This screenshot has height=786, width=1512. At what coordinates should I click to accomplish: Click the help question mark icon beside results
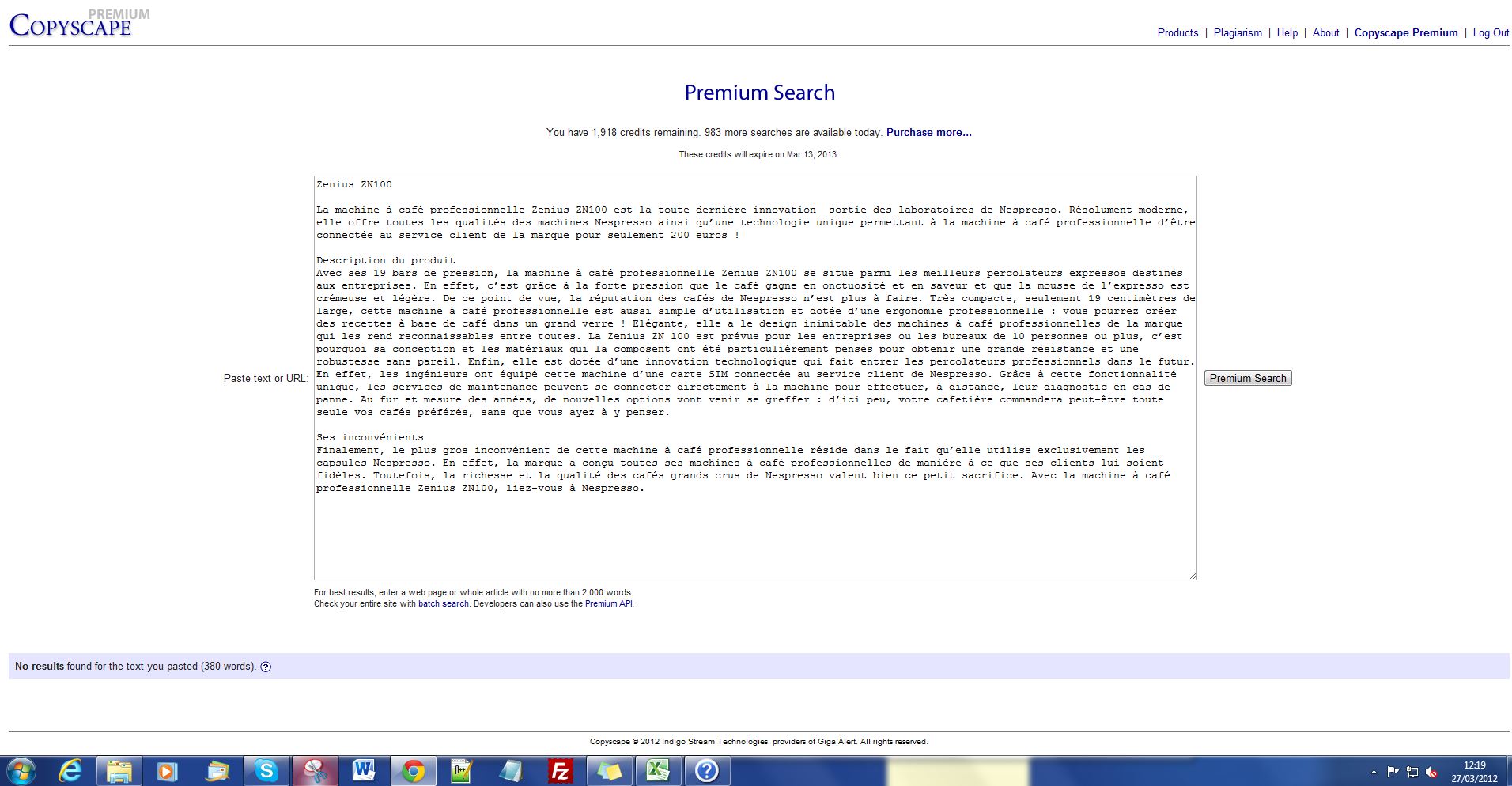[x=266, y=667]
